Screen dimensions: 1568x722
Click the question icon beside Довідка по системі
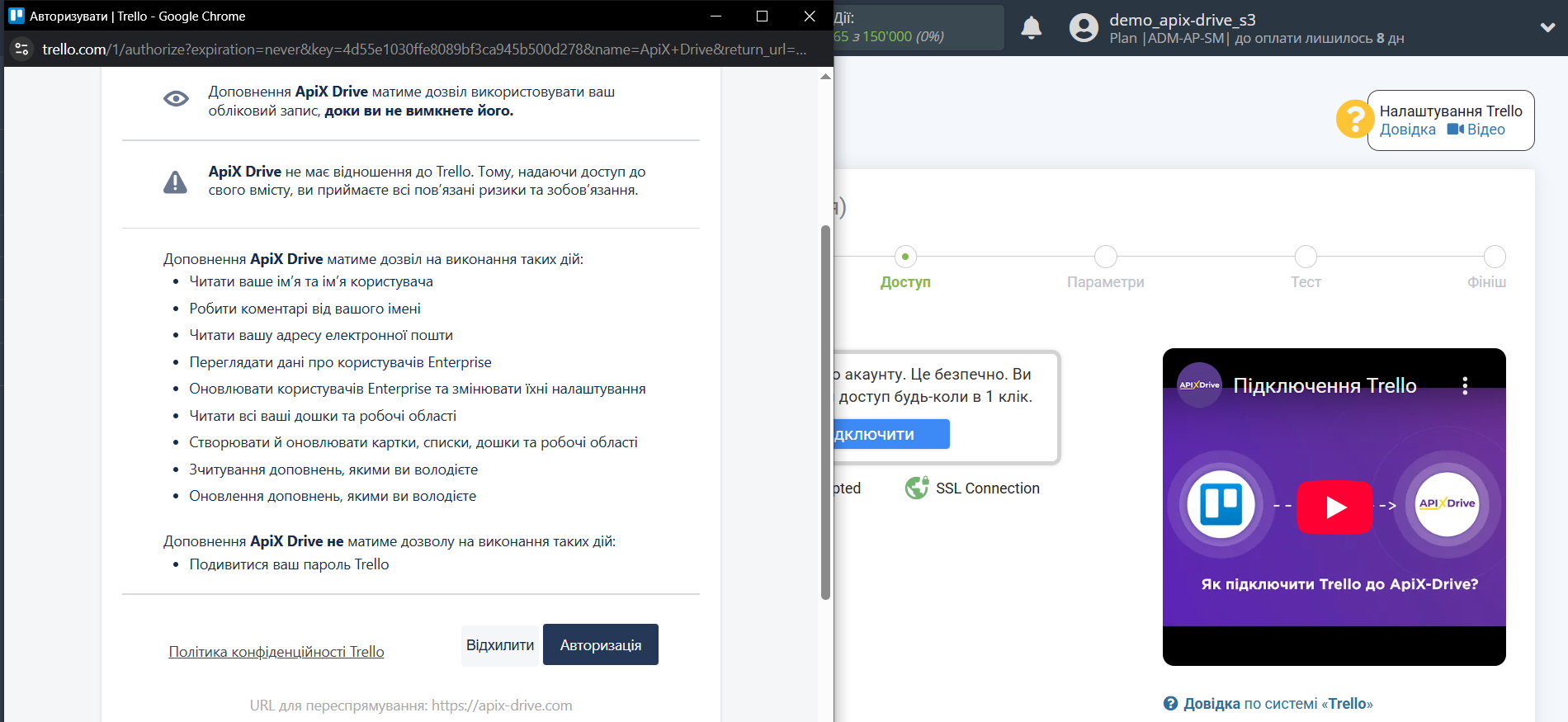click(1170, 703)
